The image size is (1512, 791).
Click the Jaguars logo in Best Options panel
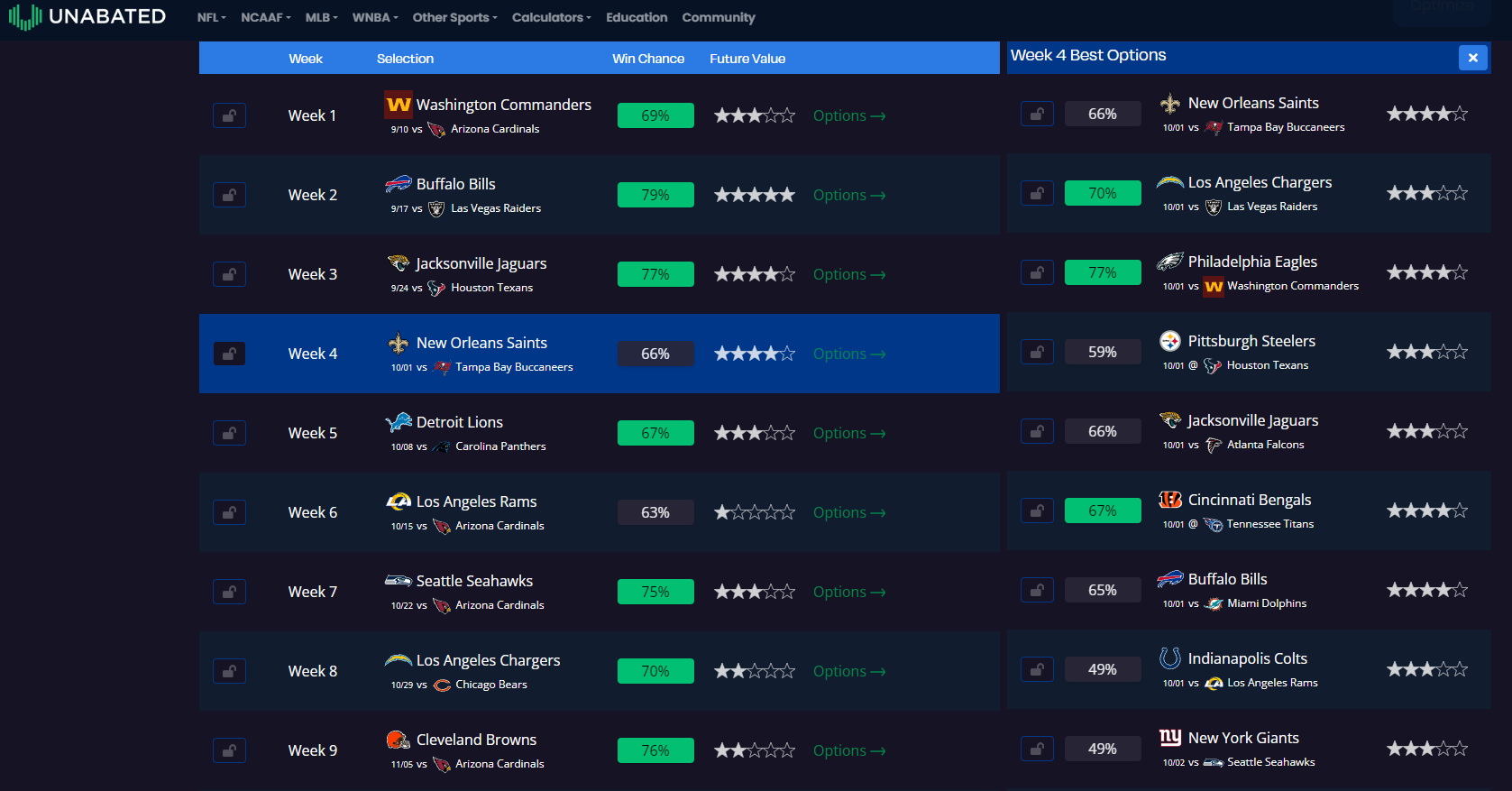coord(1170,420)
